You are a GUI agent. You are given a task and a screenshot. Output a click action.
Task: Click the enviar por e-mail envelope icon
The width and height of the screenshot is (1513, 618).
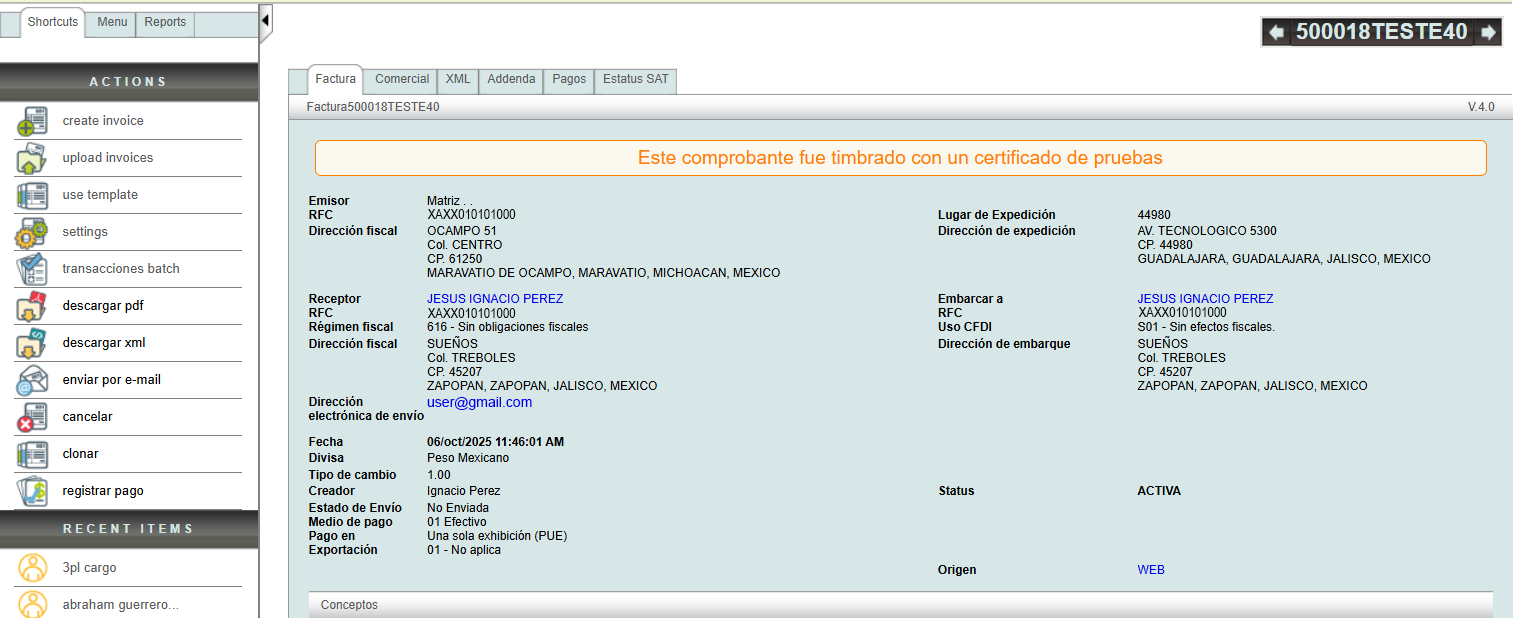32,380
